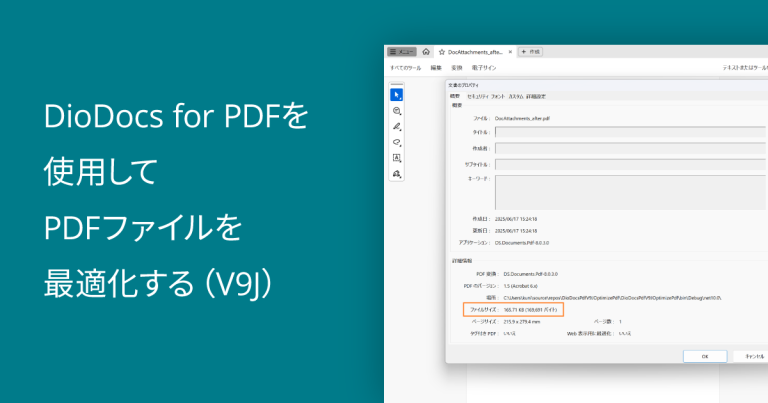Go to Acrobat home via house icon
Image resolution: width=768 pixels, height=403 pixels.
(426, 52)
